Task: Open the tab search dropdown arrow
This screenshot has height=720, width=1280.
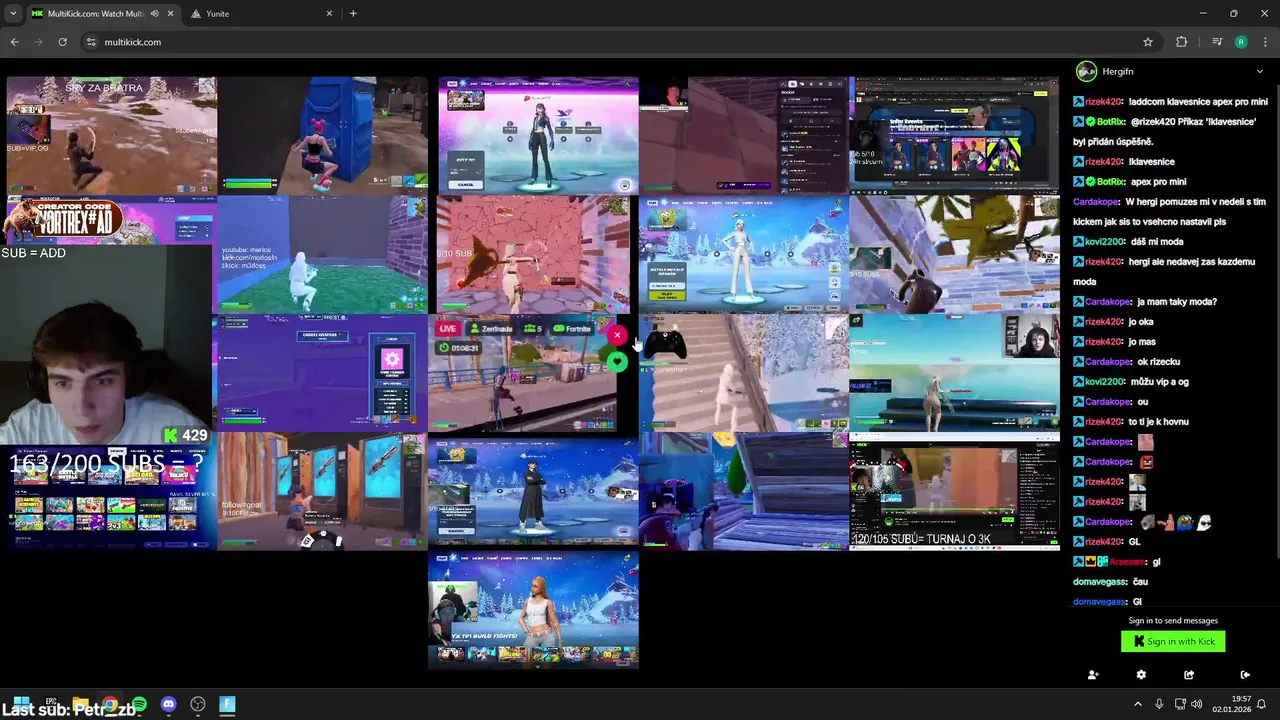Action: (13, 14)
